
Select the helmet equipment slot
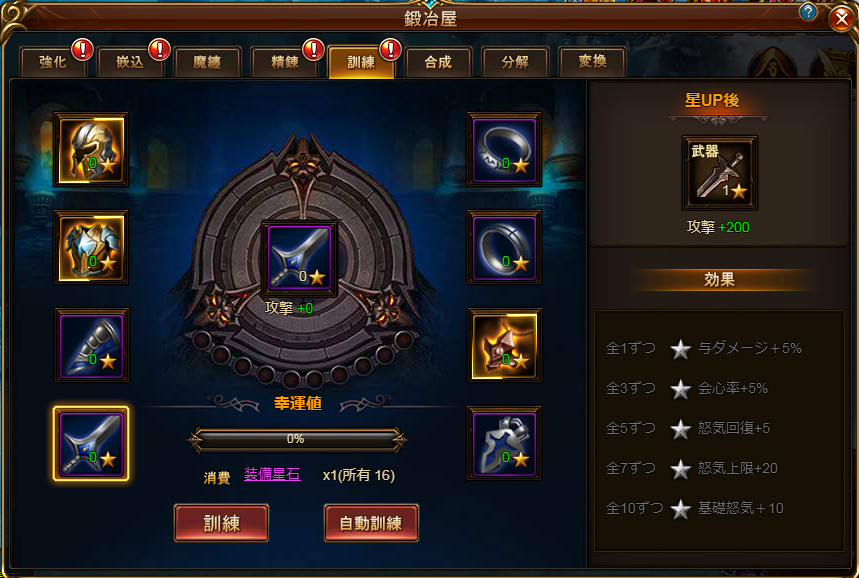point(91,150)
